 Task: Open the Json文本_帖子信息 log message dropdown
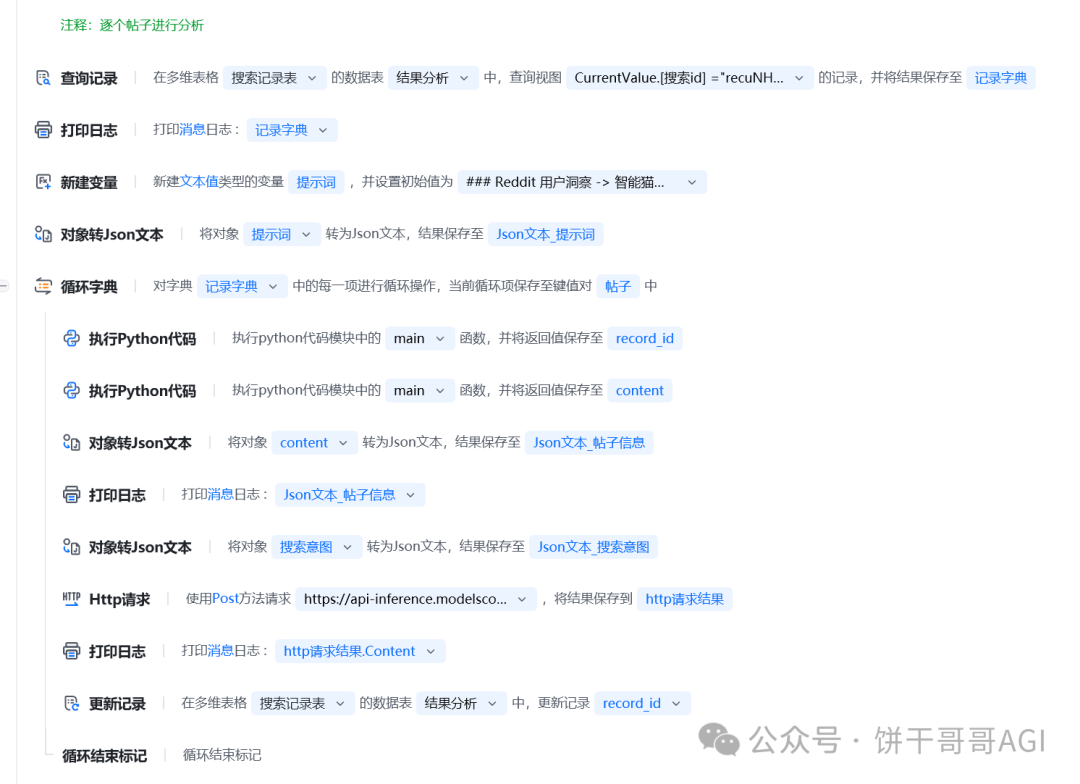point(350,495)
